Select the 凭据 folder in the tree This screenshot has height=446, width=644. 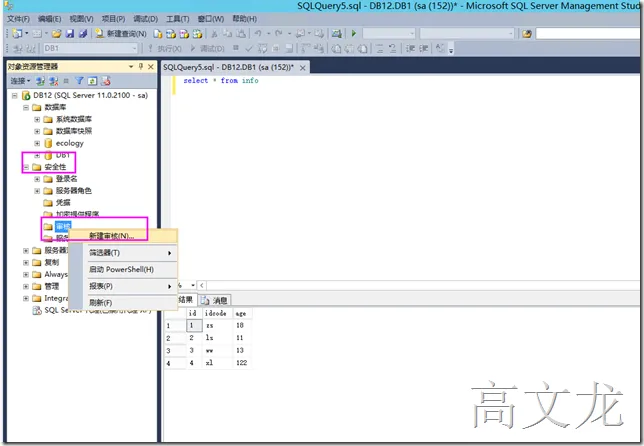coord(63,202)
